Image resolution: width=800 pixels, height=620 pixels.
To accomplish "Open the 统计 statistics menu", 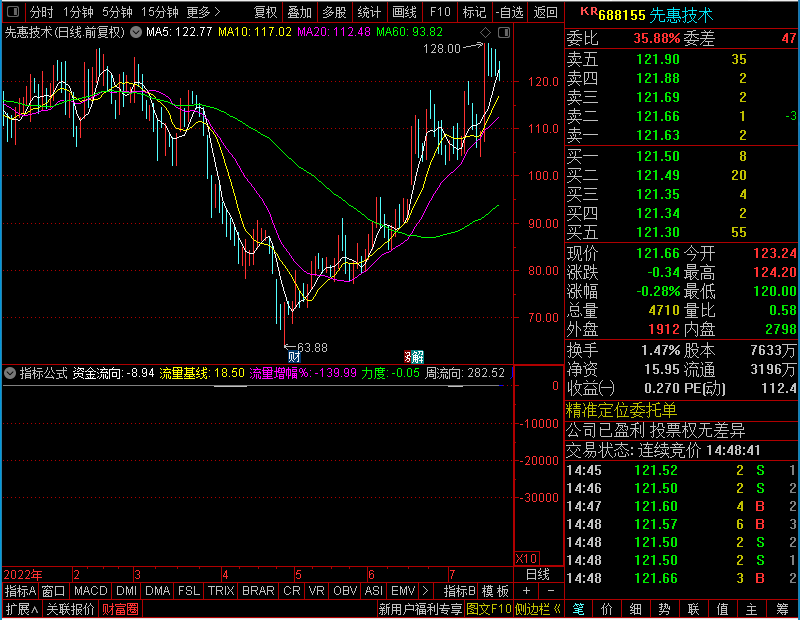I will (369, 12).
